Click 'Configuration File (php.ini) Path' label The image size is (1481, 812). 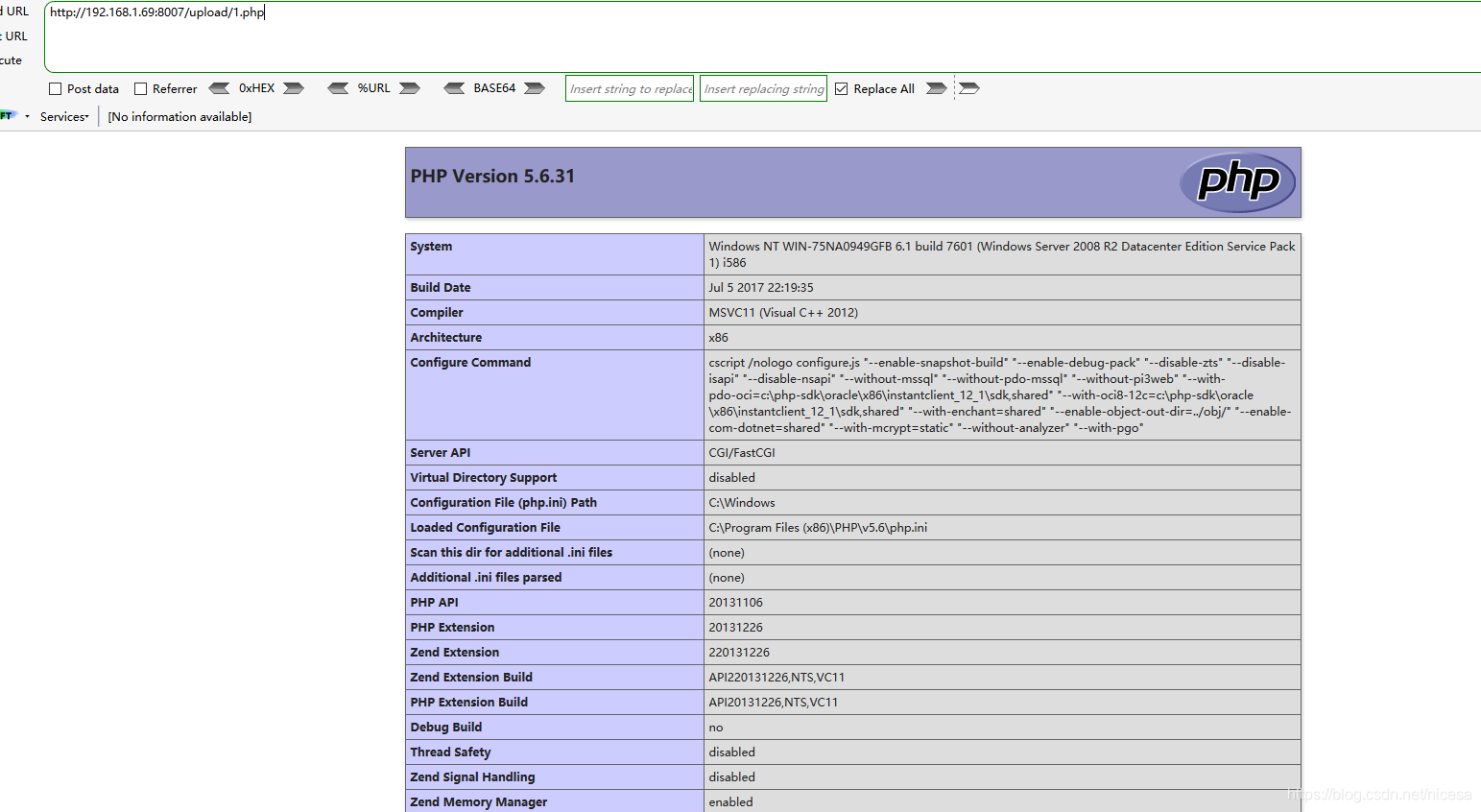504,503
